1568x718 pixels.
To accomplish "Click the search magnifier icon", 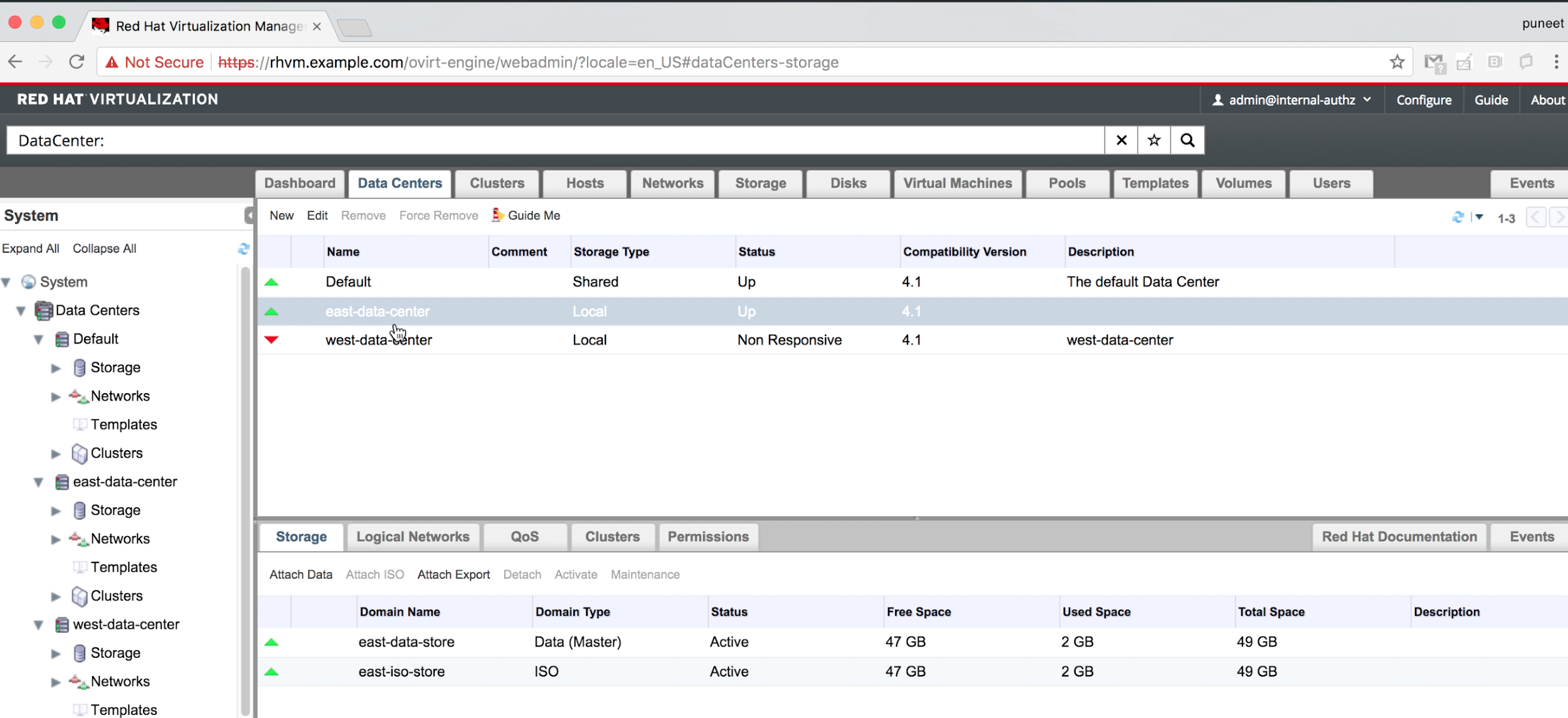I will coord(1187,140).
